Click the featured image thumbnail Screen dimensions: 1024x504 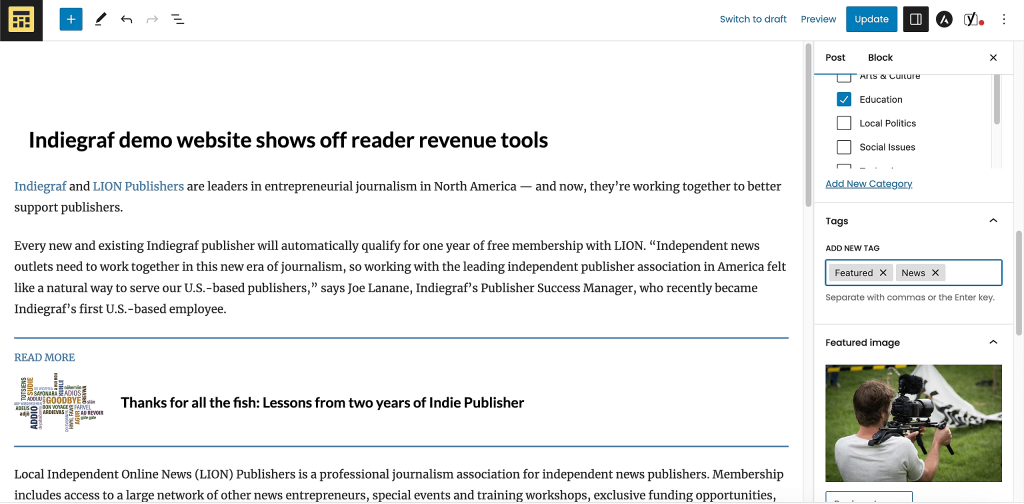tap(913, 423)
